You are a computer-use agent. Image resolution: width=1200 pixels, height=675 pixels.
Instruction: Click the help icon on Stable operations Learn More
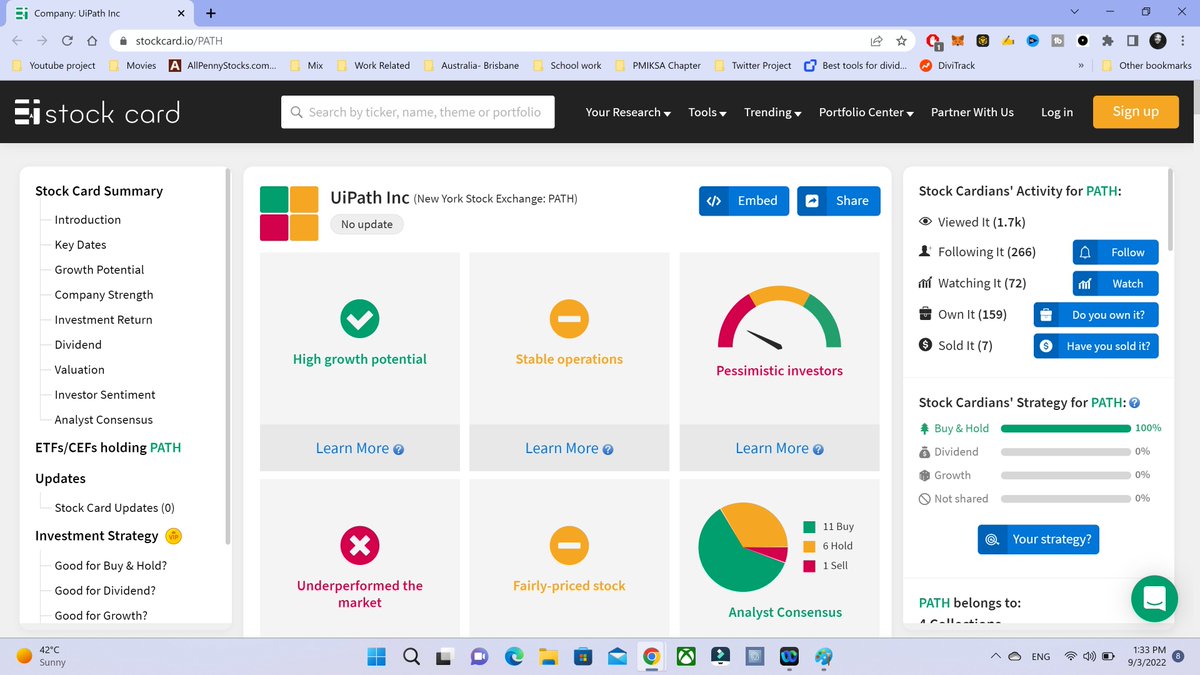608,450
